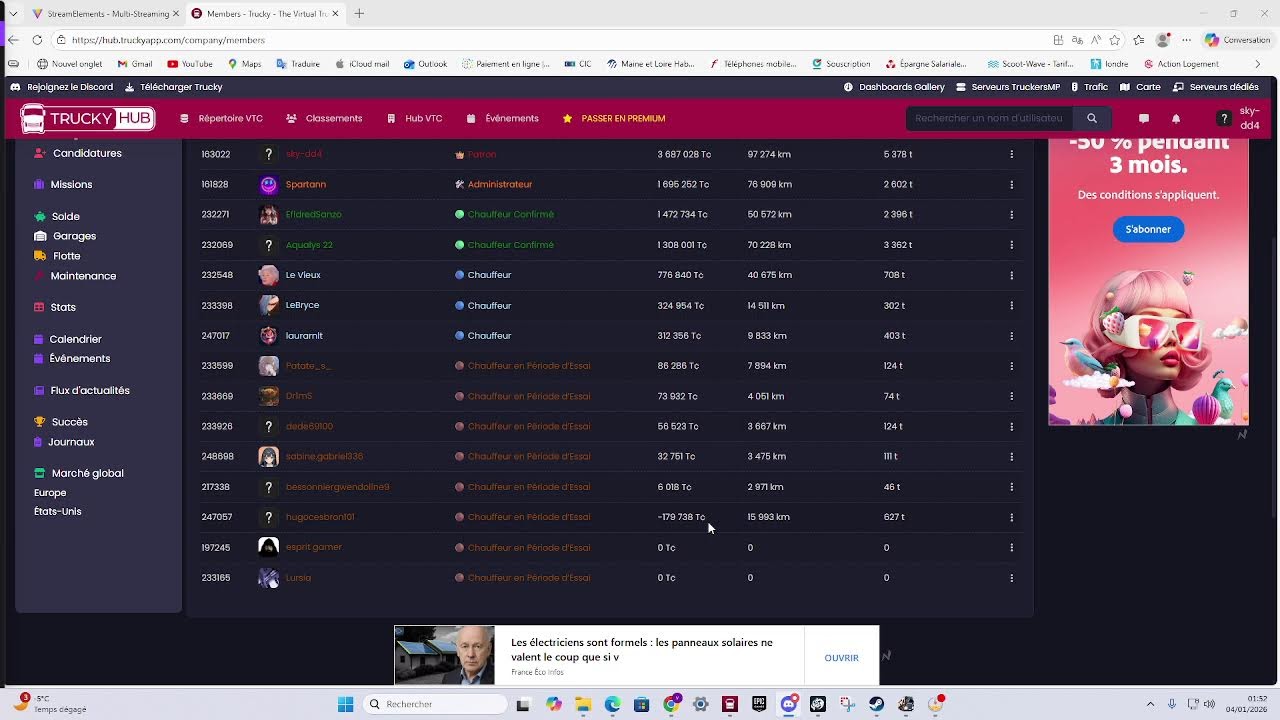Bookmark page with star icon

[1114, 40]
